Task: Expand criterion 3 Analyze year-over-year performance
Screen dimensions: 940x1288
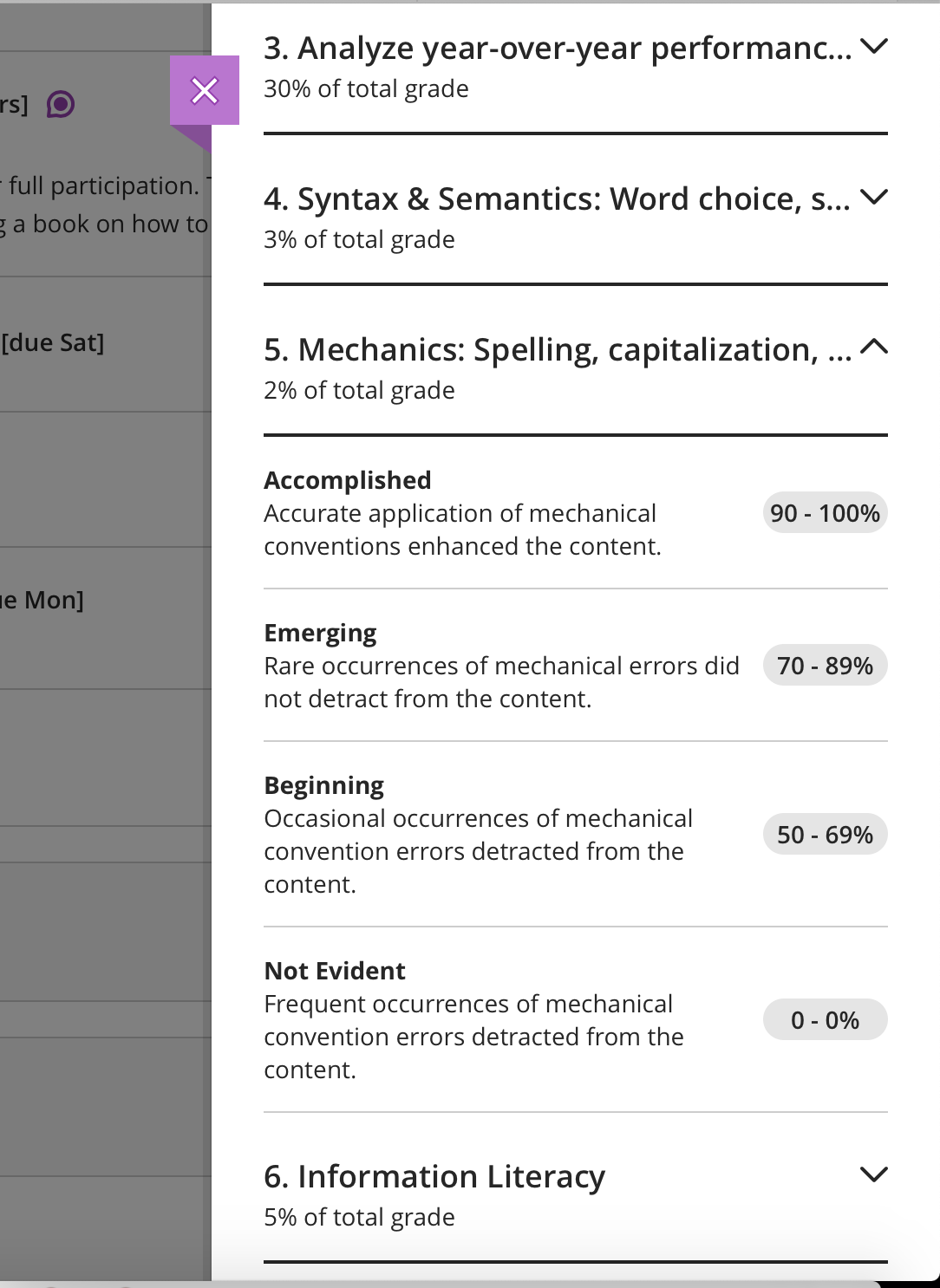Action: point(873,47)
